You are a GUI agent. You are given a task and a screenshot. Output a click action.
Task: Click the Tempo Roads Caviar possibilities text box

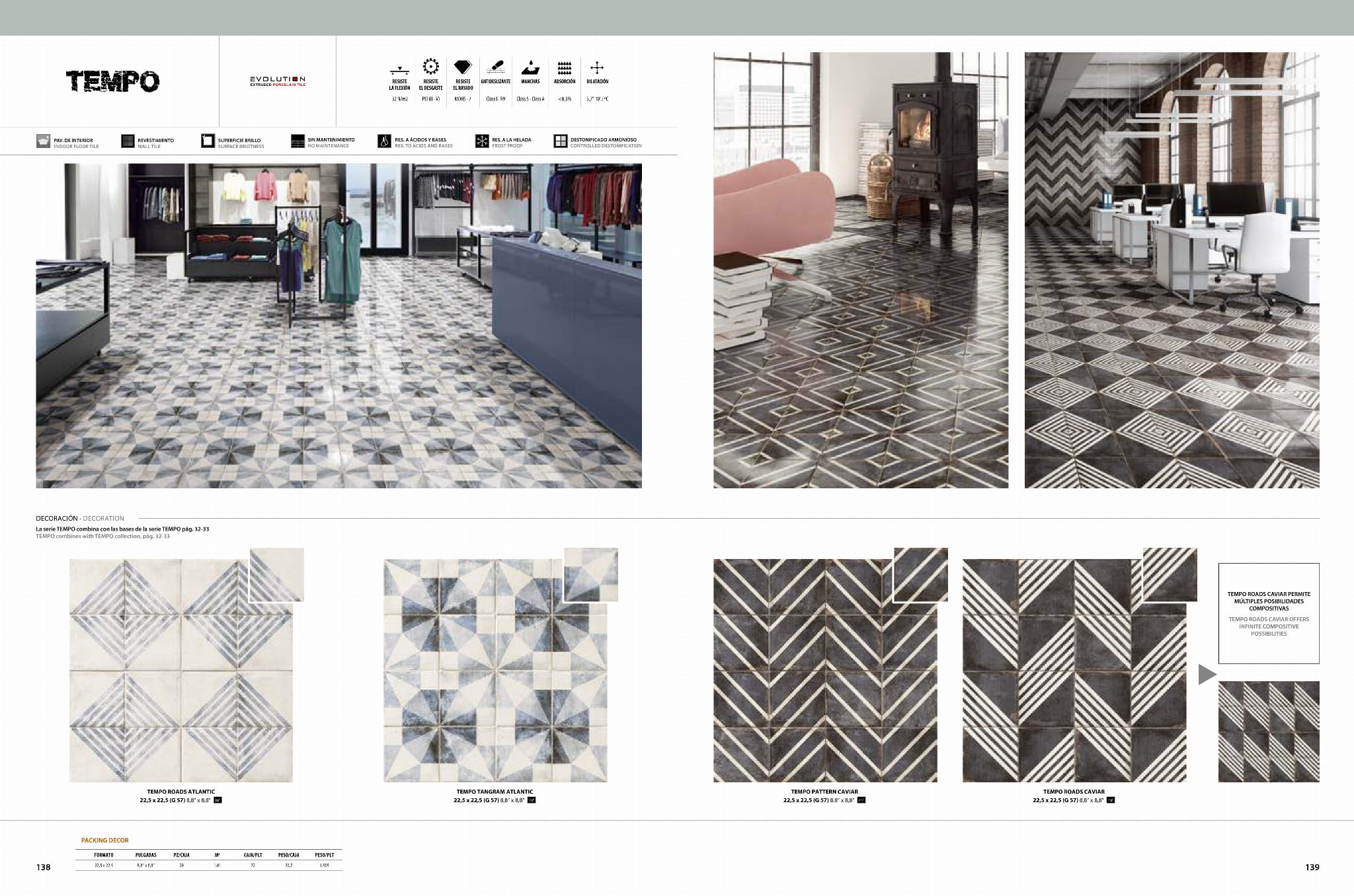1268,613
